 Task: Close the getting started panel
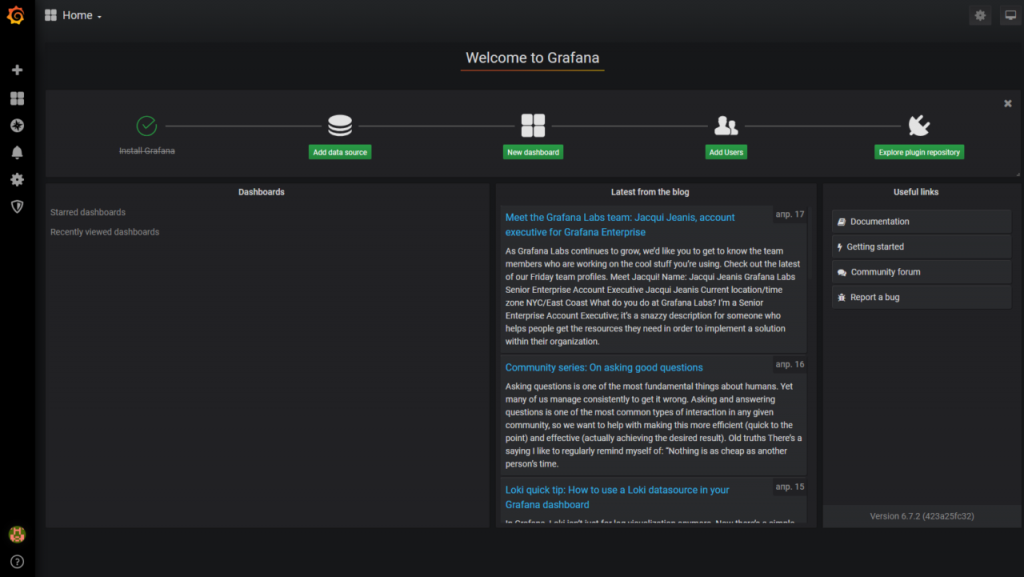[1008, 103]
